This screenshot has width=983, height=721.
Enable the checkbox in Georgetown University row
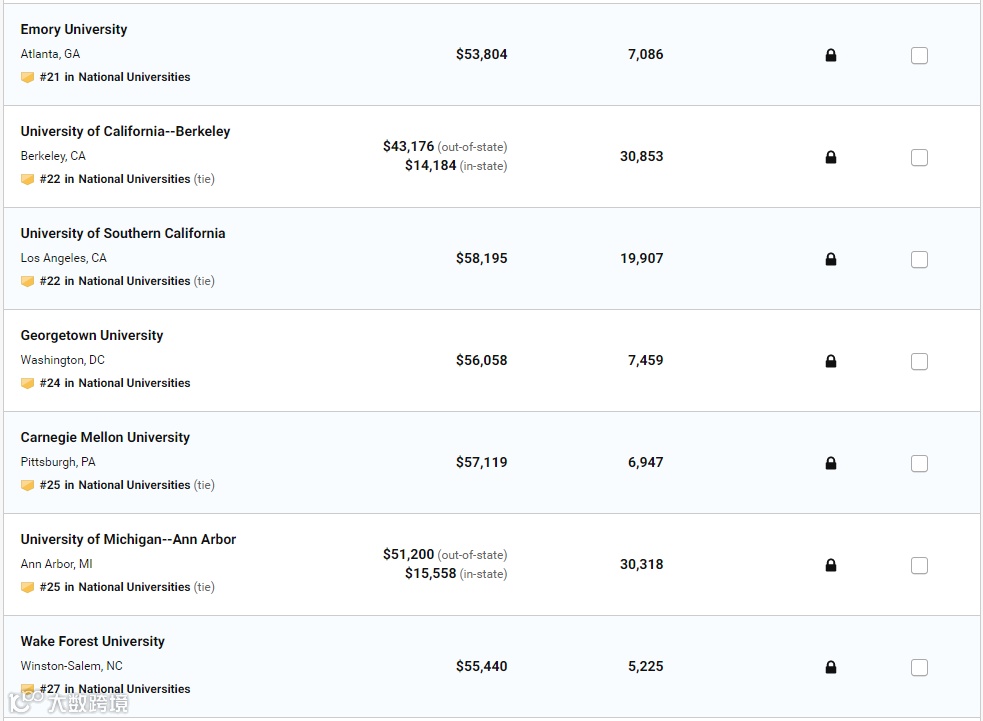click(919, 362)
